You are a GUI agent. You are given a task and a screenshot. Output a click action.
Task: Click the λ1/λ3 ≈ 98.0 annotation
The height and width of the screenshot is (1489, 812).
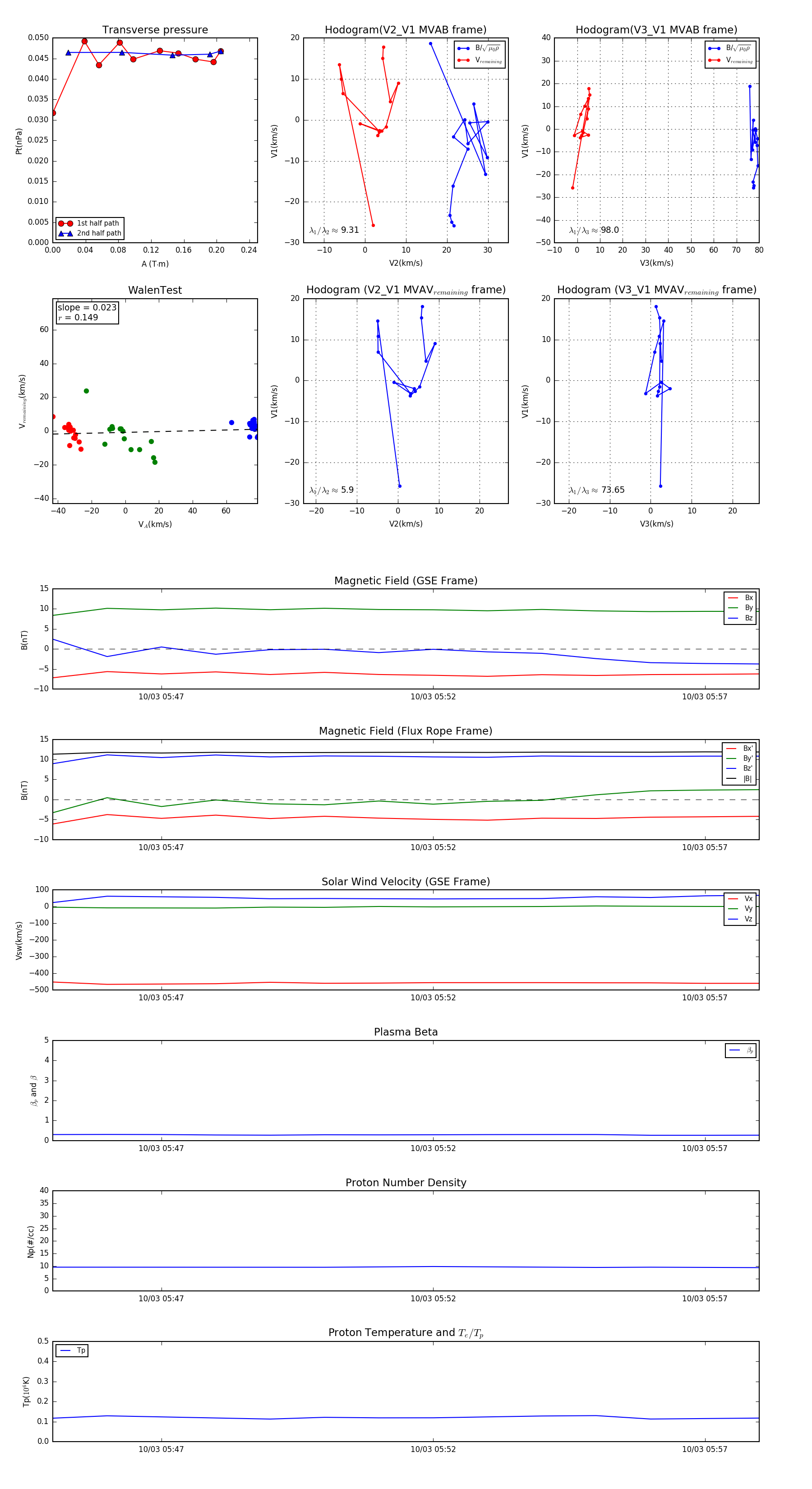tap(594, 230)
